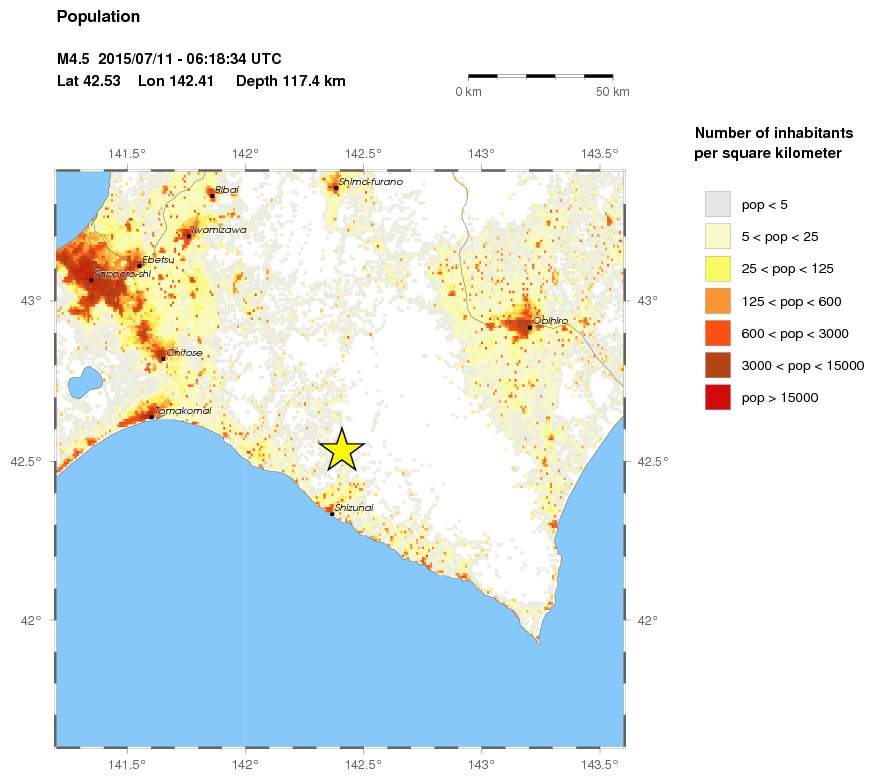The height and width of the screenshot is (779, 874).
Task: Click the Iwamizawa city marker
Action: coord(189,236)
